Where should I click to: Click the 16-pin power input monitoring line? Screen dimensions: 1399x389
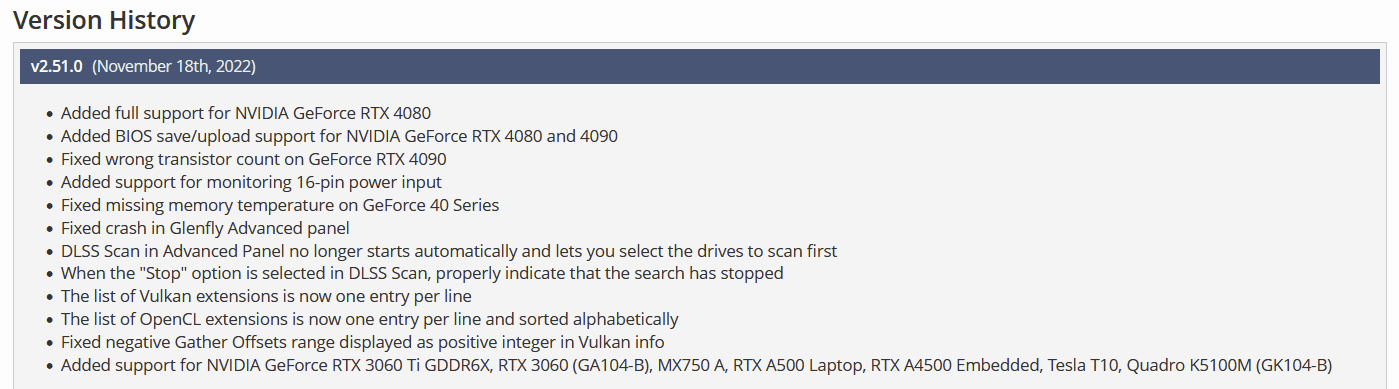click(x=251, y=182)
